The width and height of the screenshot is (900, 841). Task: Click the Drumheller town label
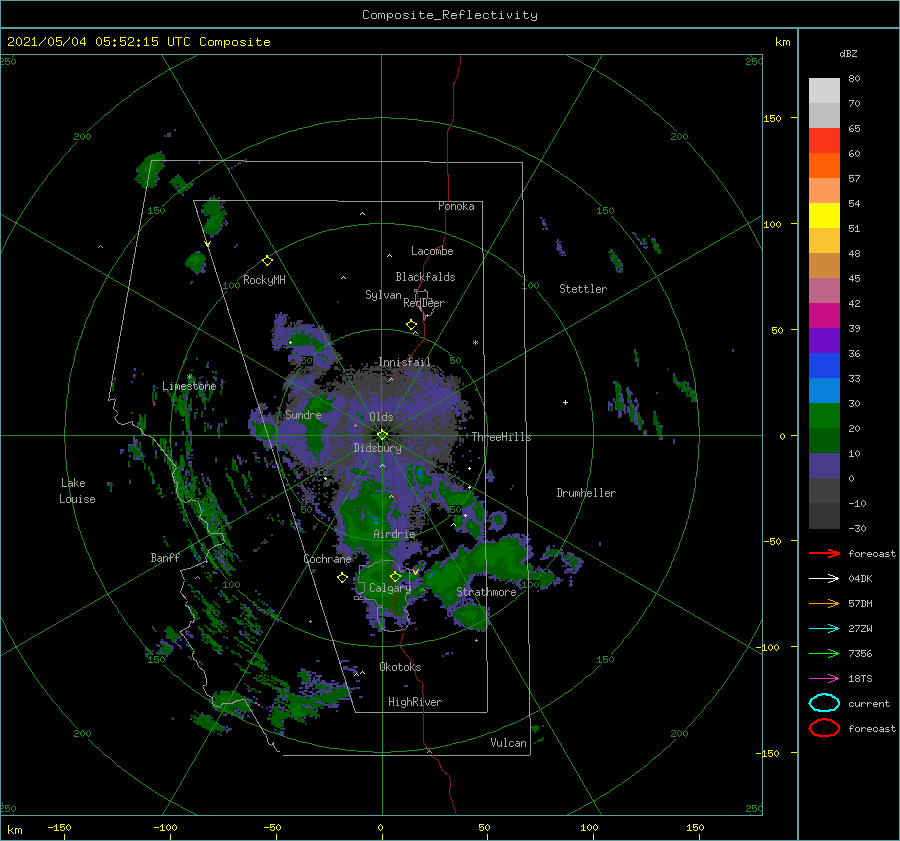(x=586, y=493)
